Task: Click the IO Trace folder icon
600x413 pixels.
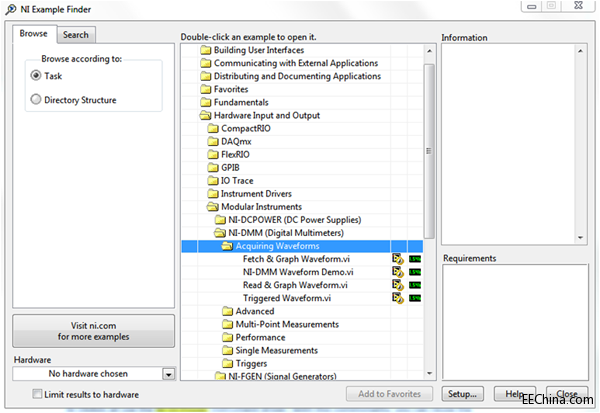Action: pos(213,181)
